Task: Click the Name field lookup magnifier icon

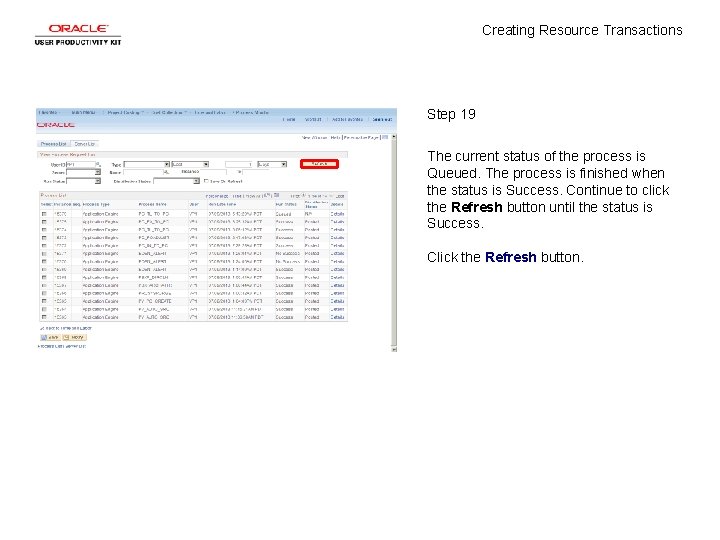Action: coord(166,172)
